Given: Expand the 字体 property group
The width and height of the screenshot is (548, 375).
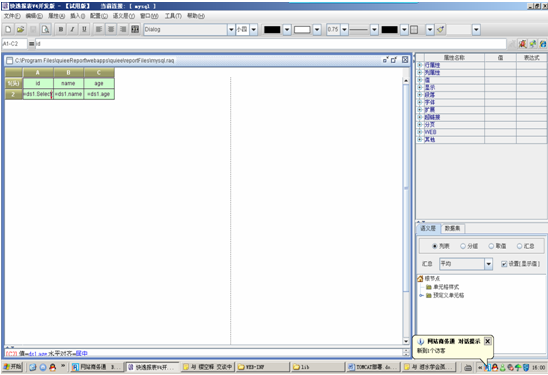Looking at the screenshot, I should (x=420, y=102).
